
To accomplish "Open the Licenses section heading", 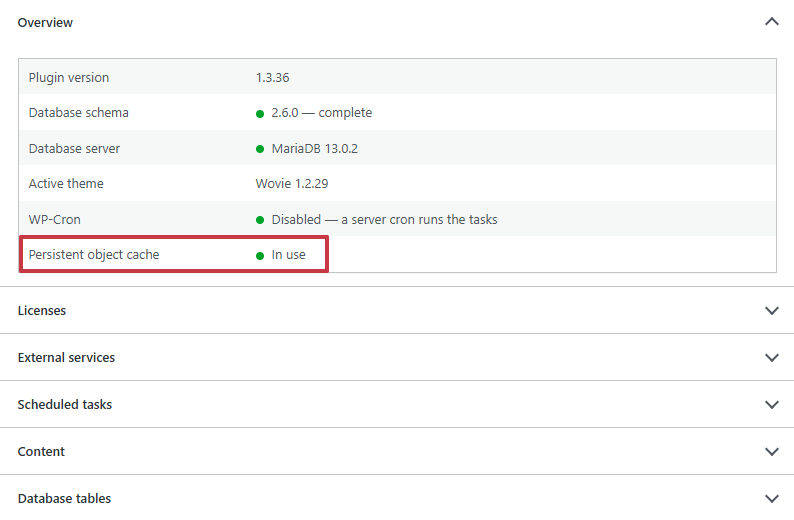I will pos(42,310).
